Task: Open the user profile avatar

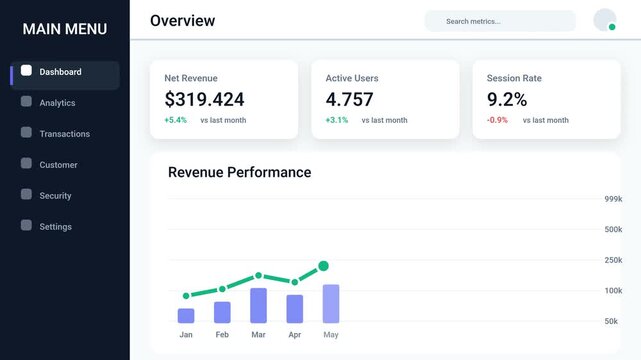Action: pos(605,20)
